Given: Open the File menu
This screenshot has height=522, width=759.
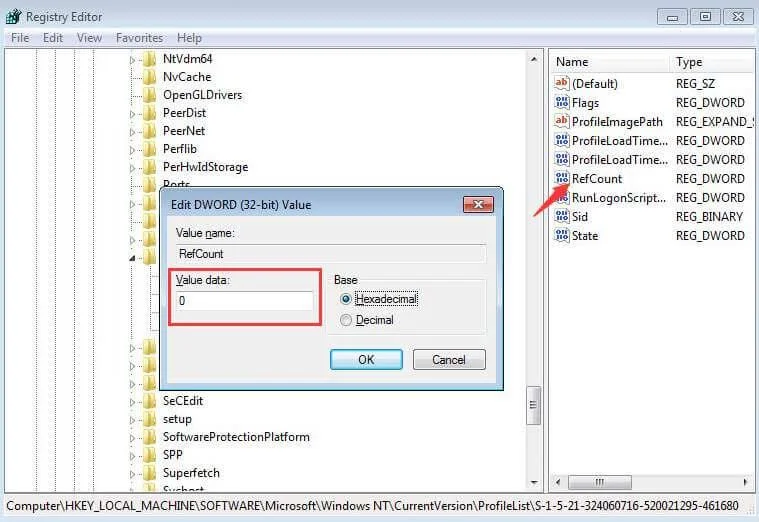Looking at the screenshot, I should point(20,38).
